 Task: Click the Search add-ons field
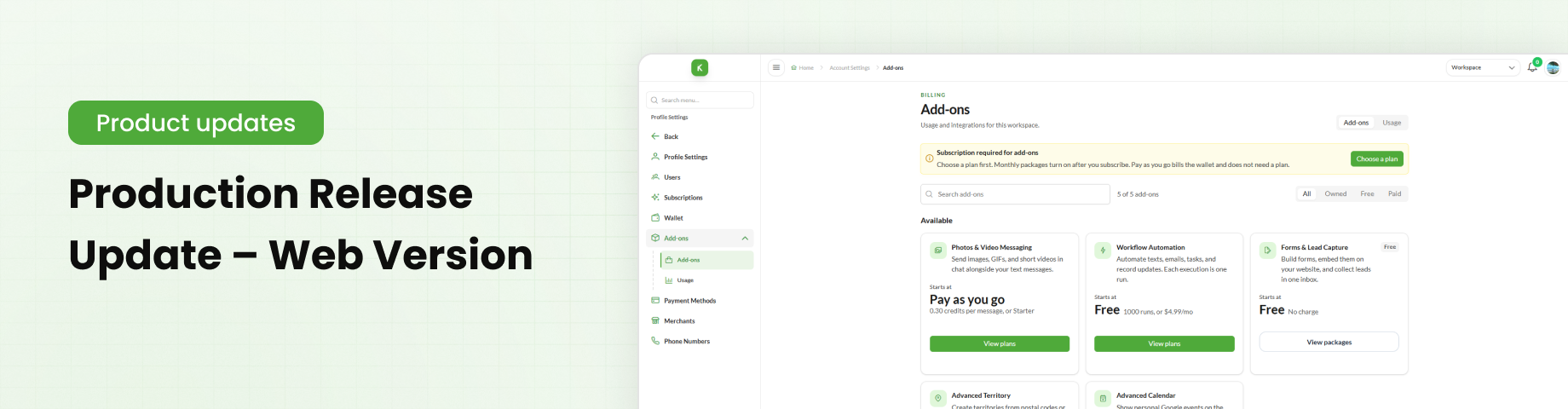(x=1015, y=194)
